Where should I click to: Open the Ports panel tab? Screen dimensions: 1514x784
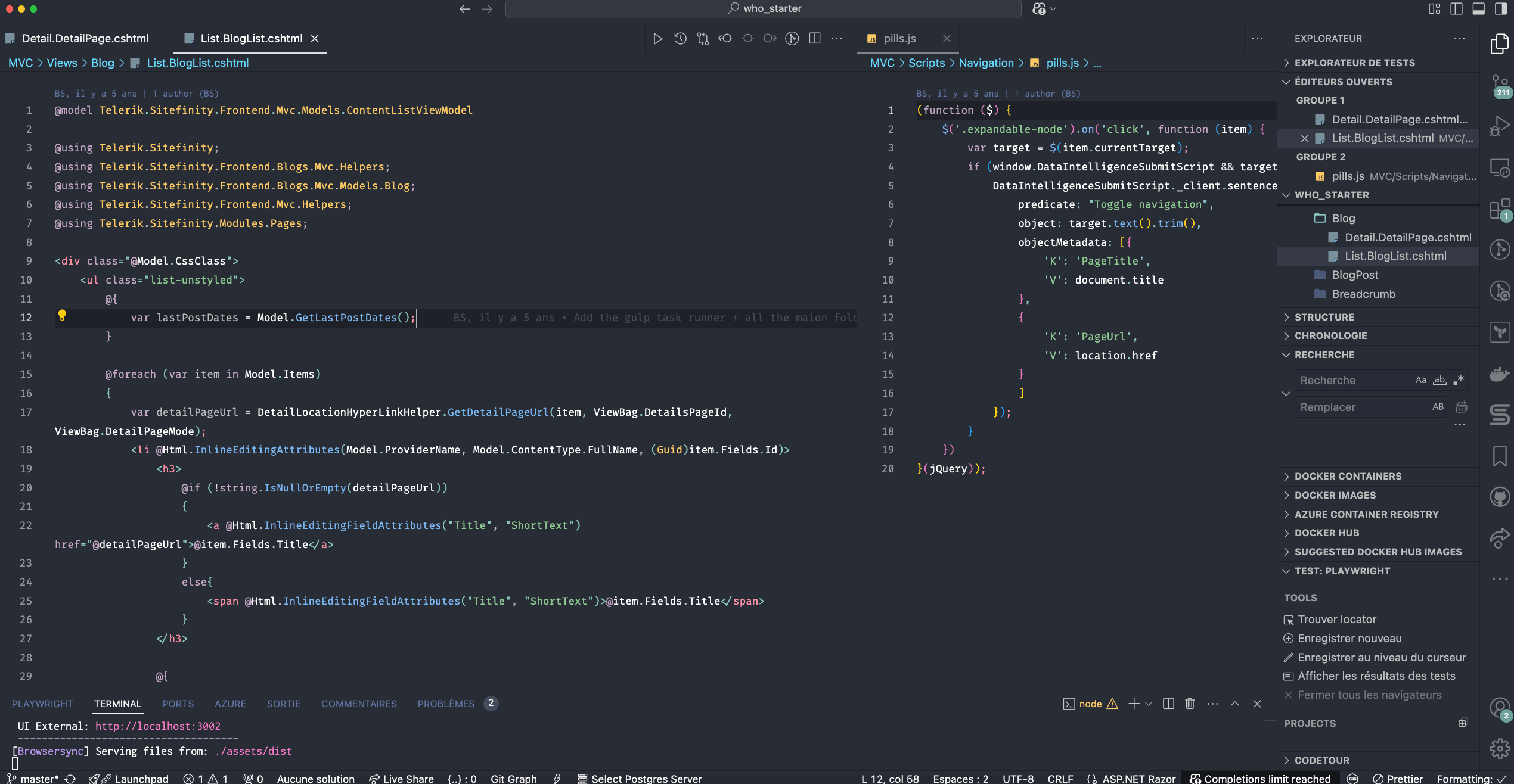[178, 704]
